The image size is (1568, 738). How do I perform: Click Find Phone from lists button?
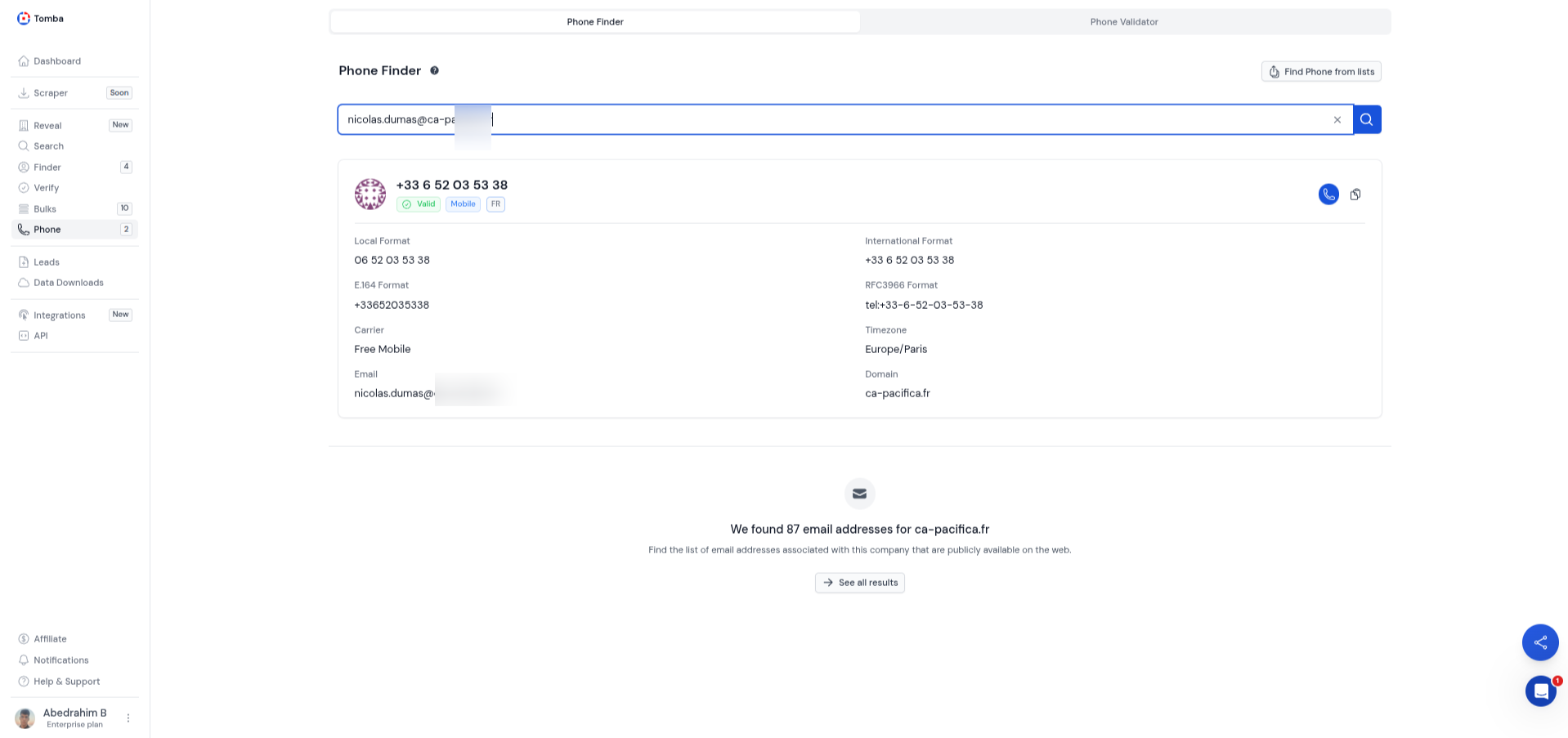click(x=1320, y=72)
